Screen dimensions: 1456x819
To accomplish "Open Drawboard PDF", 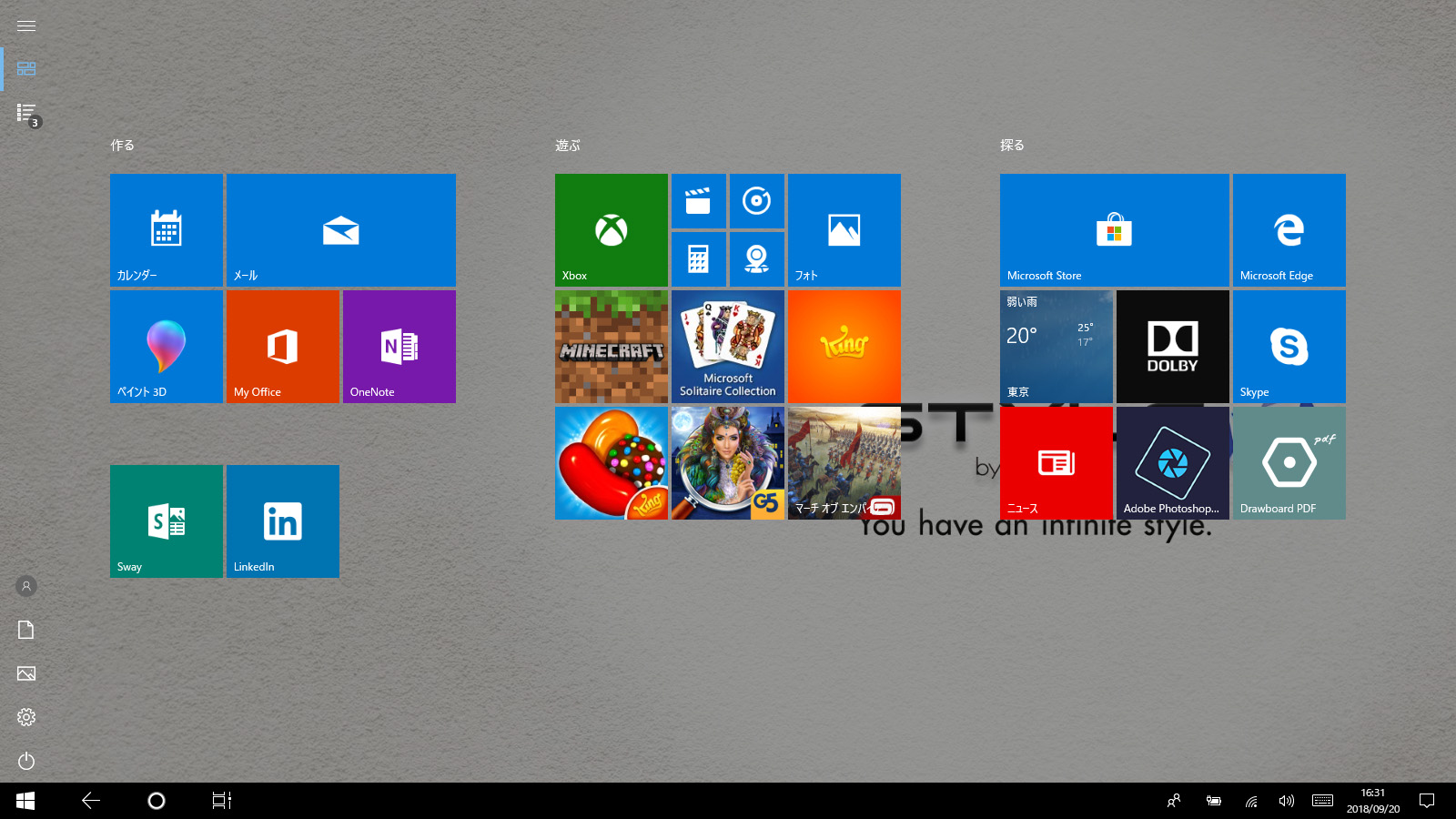I will (x=1289, y=462).
